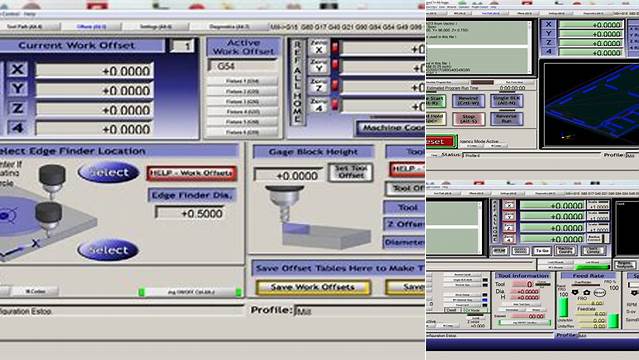This screenshot has height=360, width=639.
Task: Click the Zero Z button
Action: pyautogui.click(x=319, y=86)
